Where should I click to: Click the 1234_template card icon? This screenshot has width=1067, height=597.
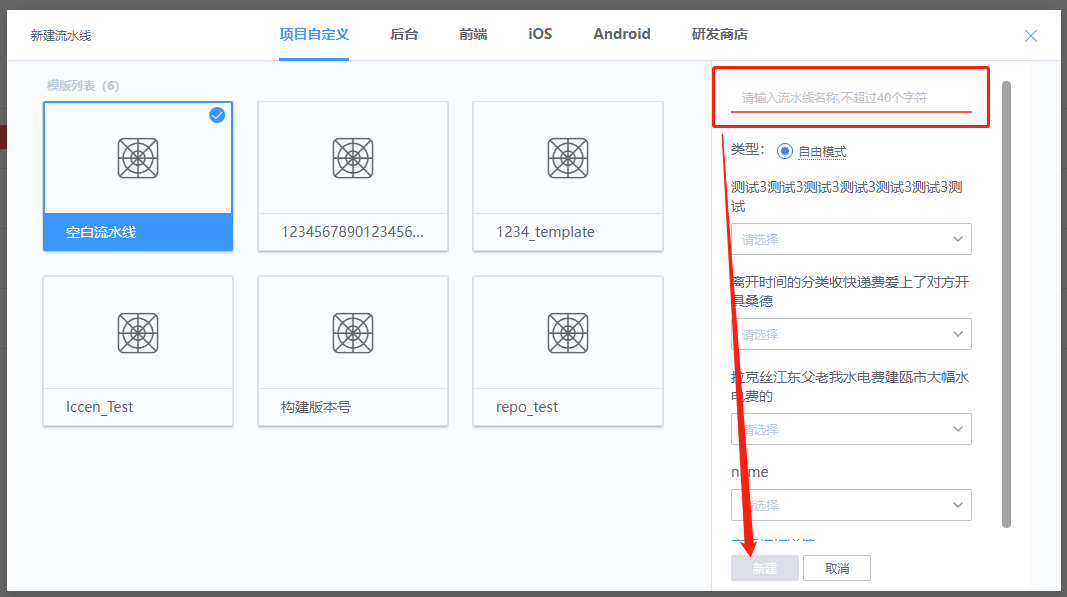coord(568,158)
